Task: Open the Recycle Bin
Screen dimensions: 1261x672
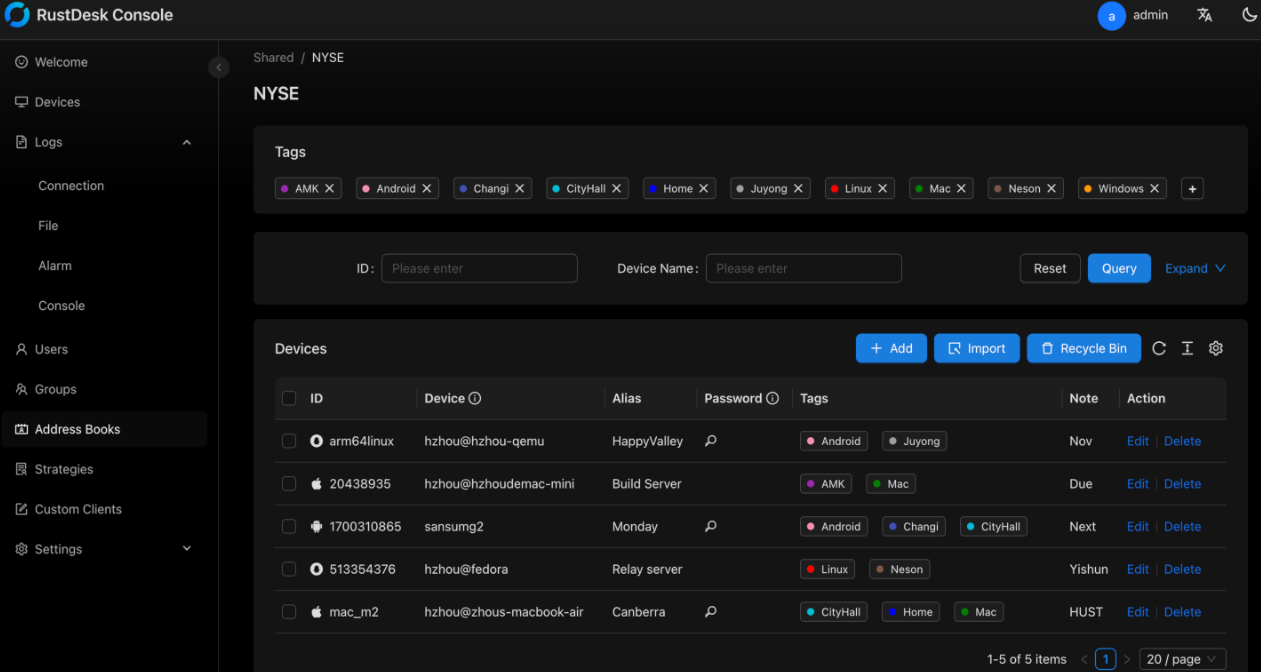Action: click(1084, 348)
